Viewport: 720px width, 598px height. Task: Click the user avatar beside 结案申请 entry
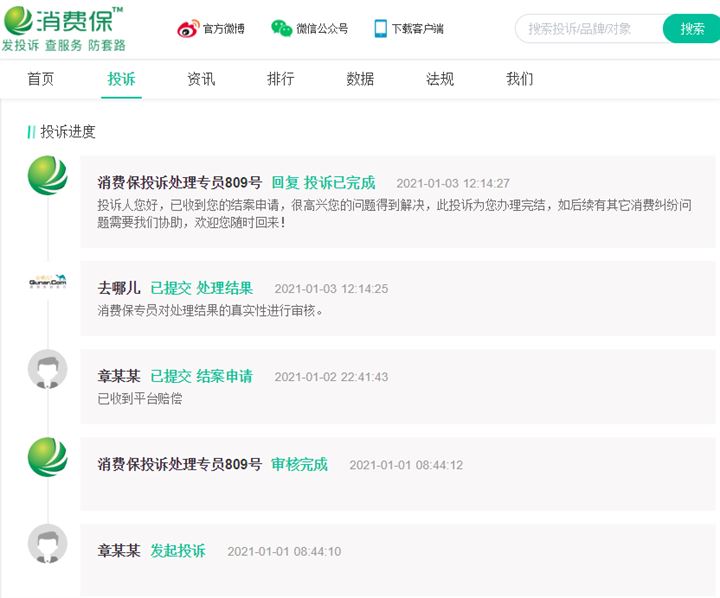(x=47, y=369)
